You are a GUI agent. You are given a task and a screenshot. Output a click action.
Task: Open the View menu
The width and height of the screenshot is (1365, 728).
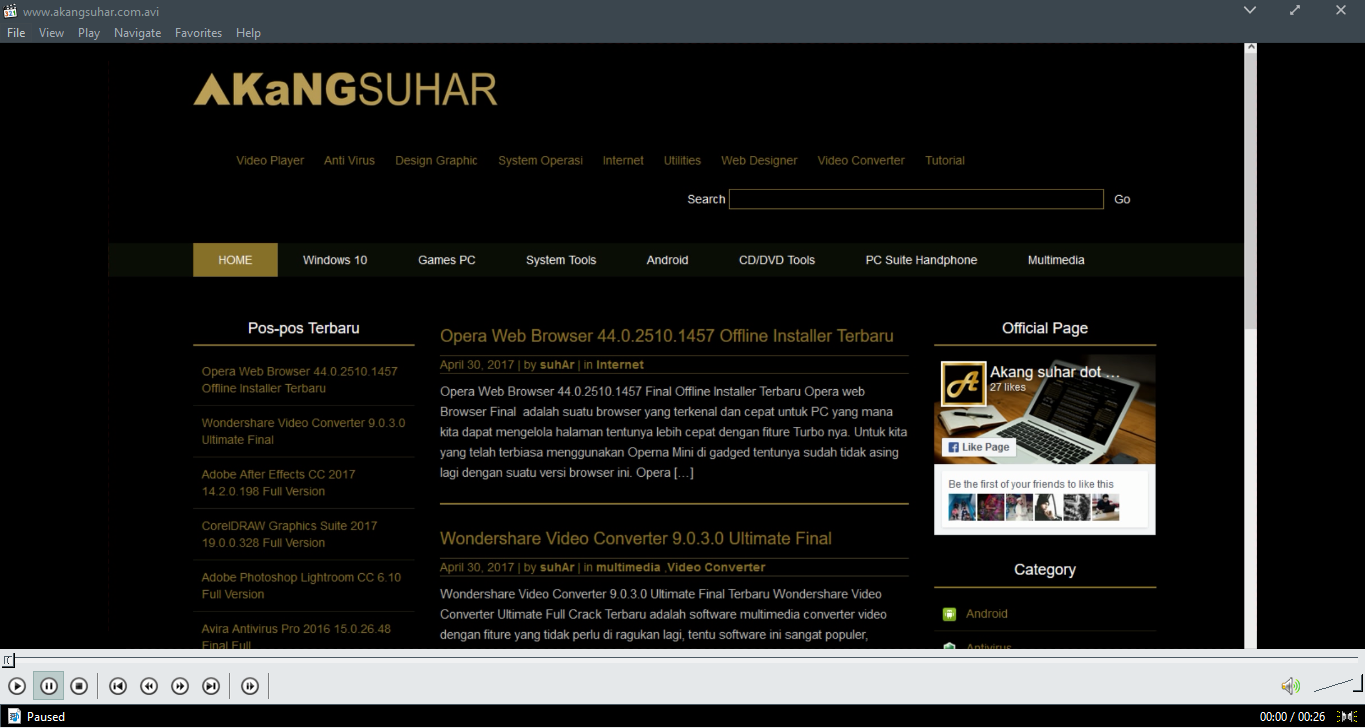tap(51, 33)
